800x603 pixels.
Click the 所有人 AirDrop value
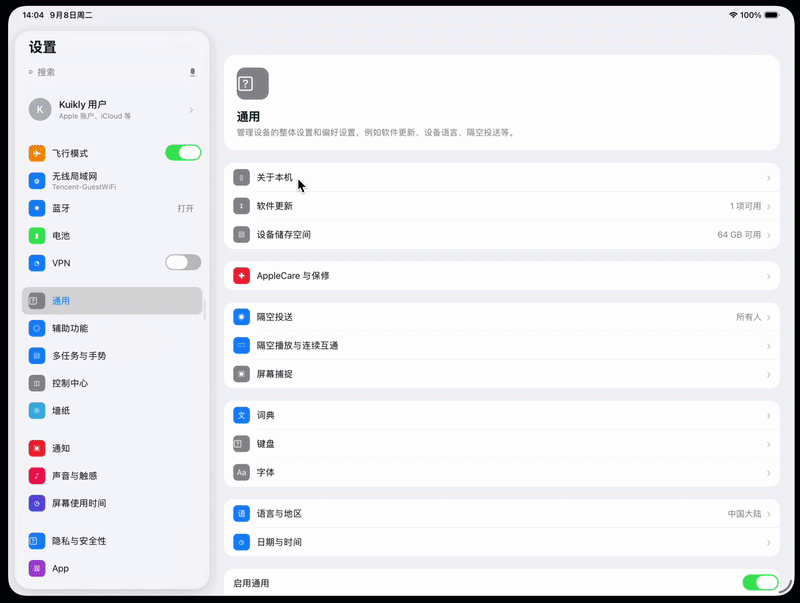click(748, 317)
